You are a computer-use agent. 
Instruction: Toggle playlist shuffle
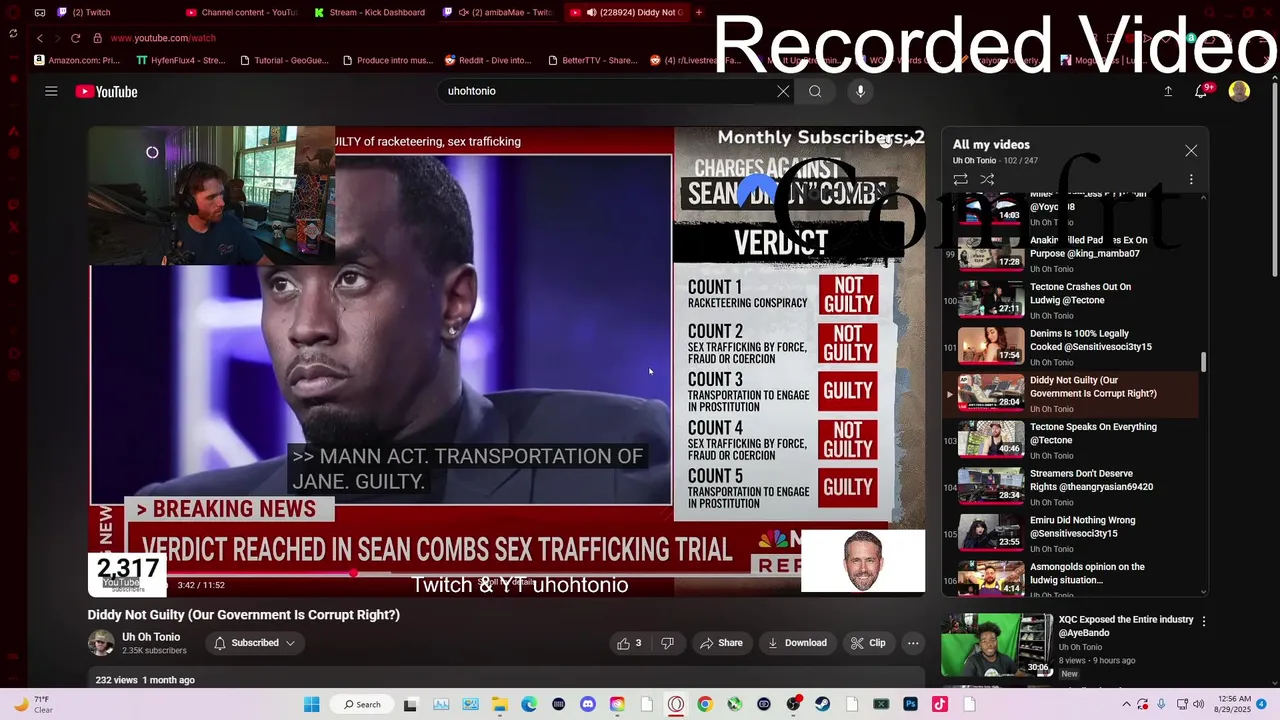tap(987, 179)
